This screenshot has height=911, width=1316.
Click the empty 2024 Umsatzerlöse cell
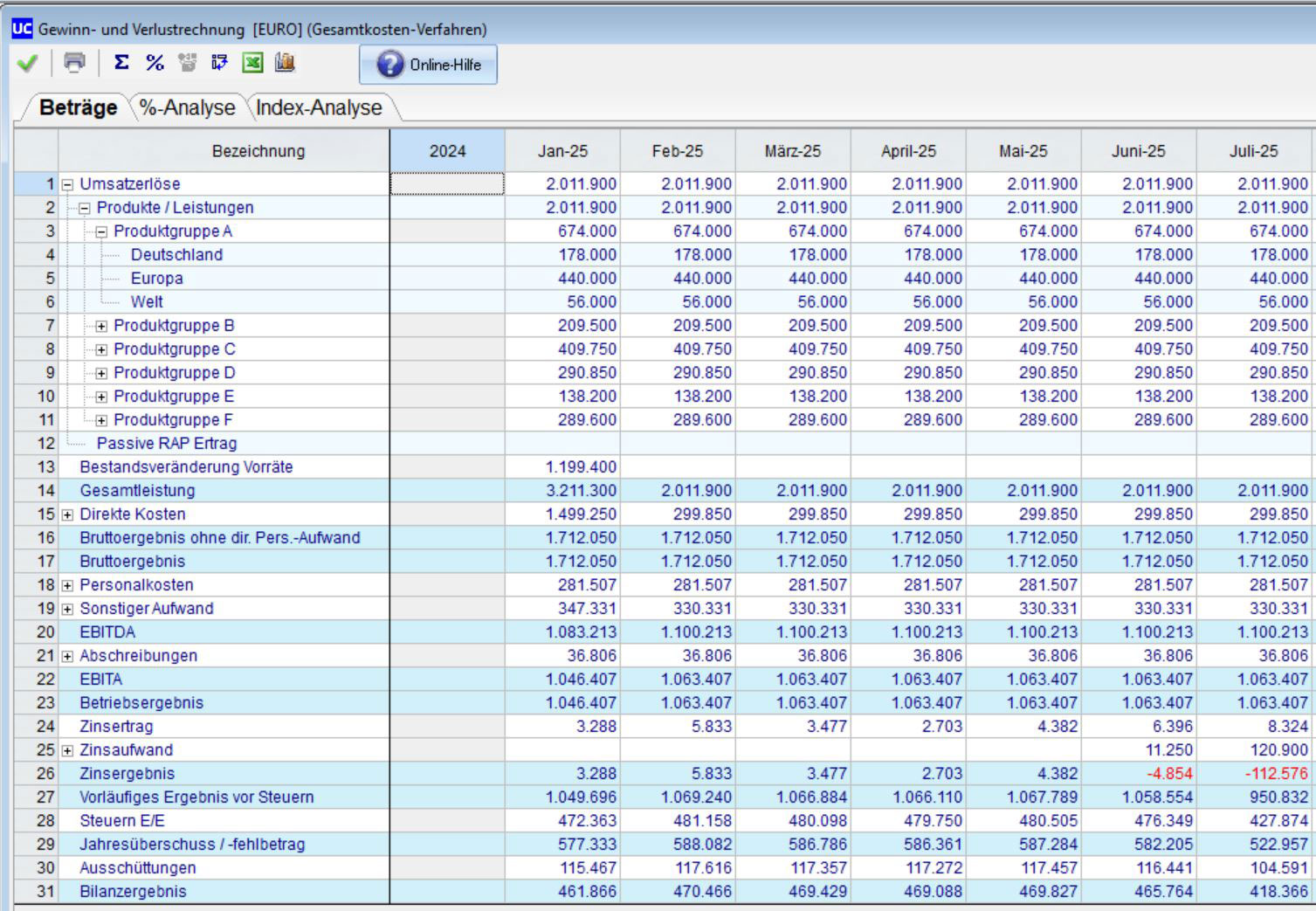coord(447,184)
